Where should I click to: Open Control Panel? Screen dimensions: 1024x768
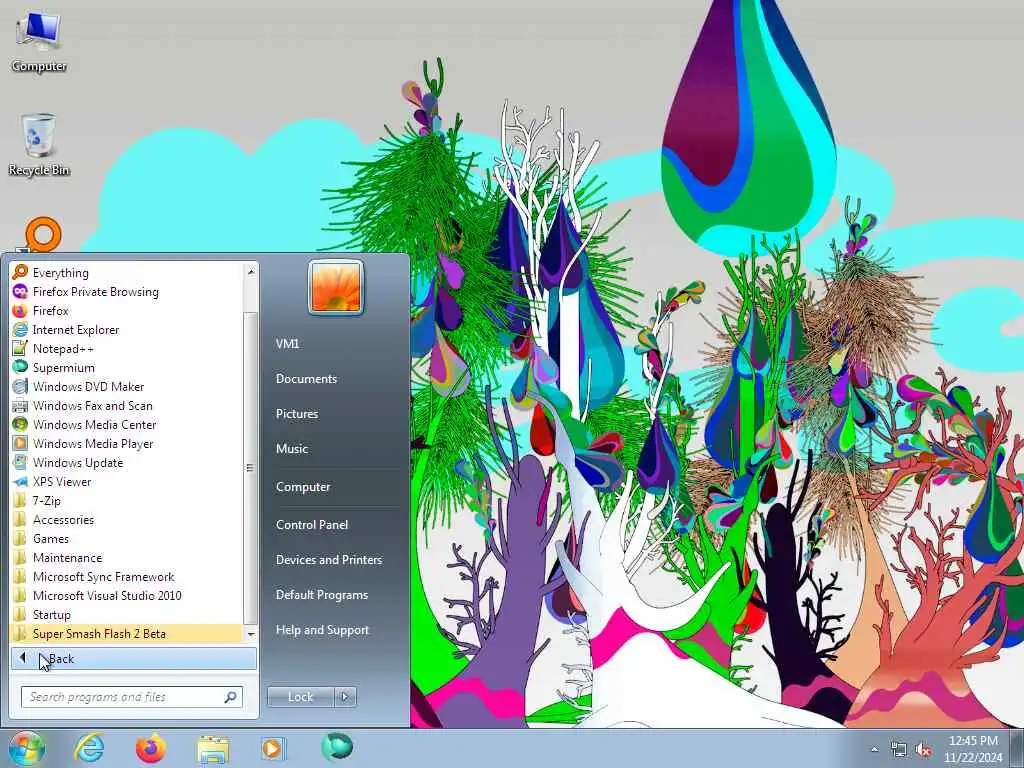[x=312, y=524]
